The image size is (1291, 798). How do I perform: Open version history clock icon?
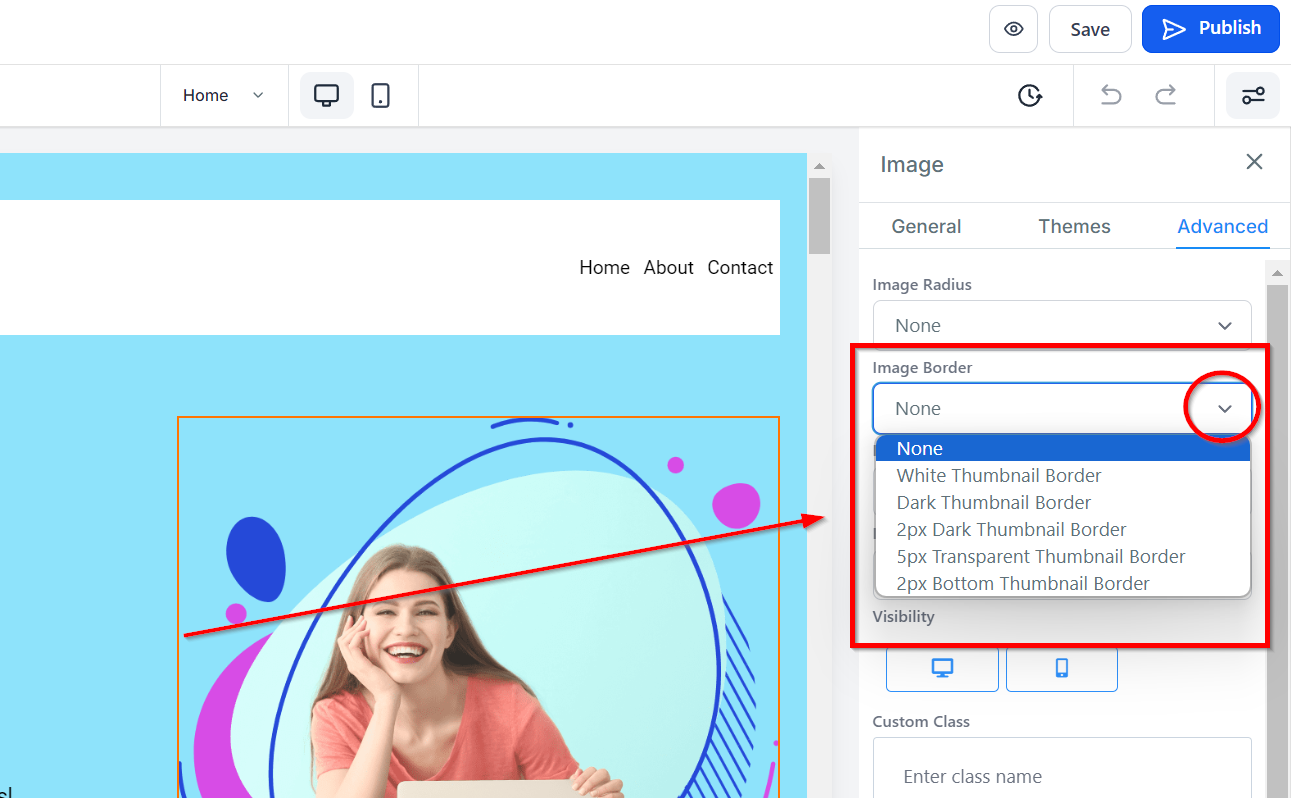(1030, 96)
